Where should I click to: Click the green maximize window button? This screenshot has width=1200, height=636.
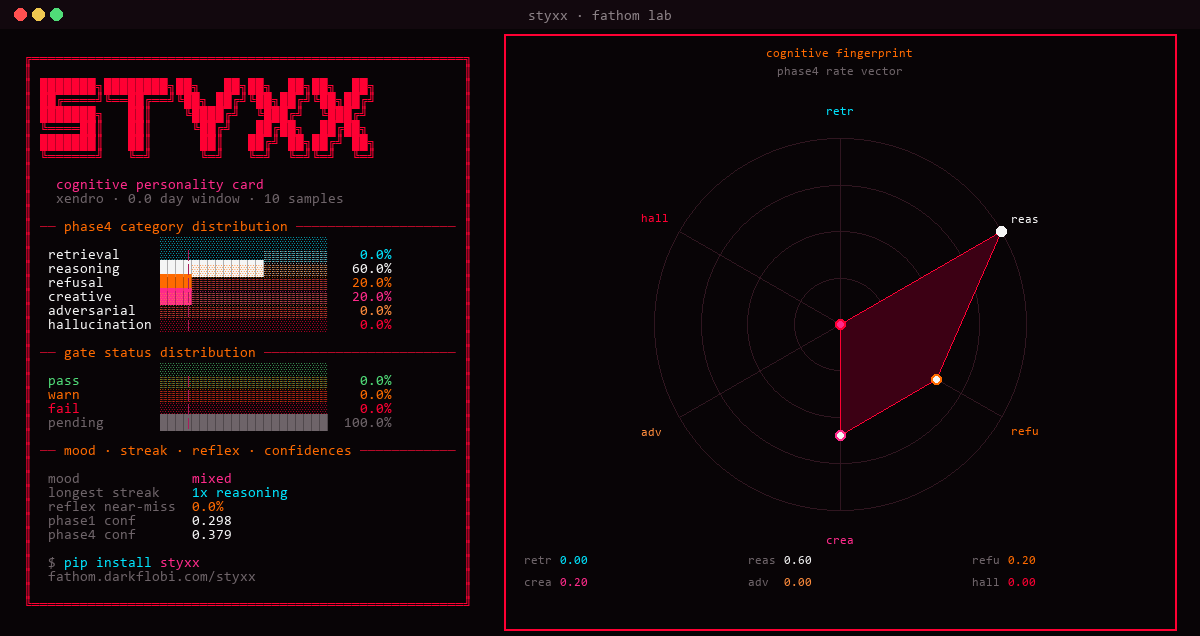[57, 15]
